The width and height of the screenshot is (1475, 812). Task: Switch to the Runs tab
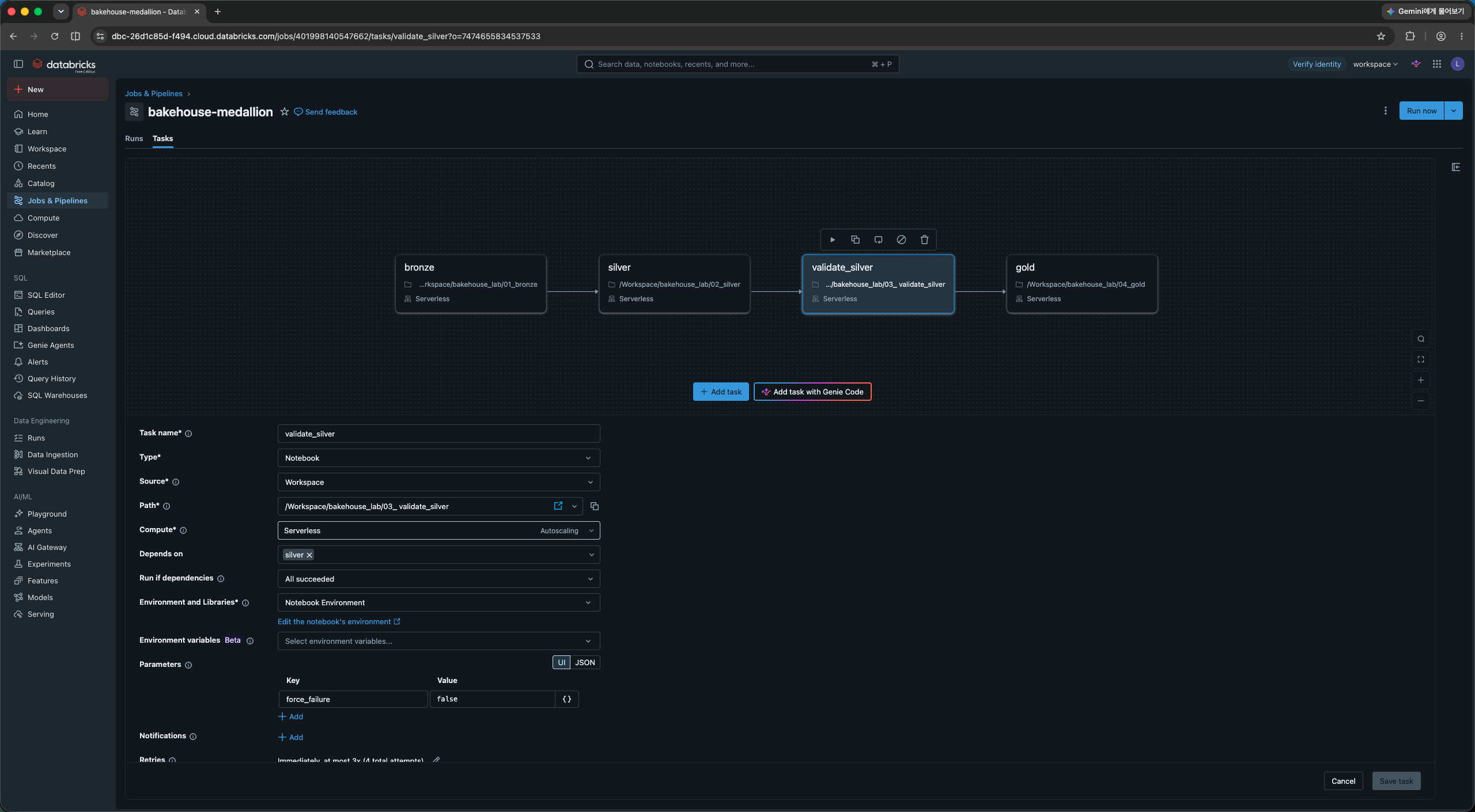pos(134,138)
